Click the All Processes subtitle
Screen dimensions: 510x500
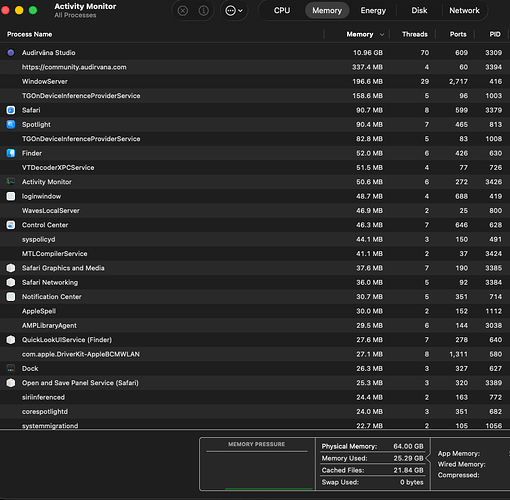point(75,15)
